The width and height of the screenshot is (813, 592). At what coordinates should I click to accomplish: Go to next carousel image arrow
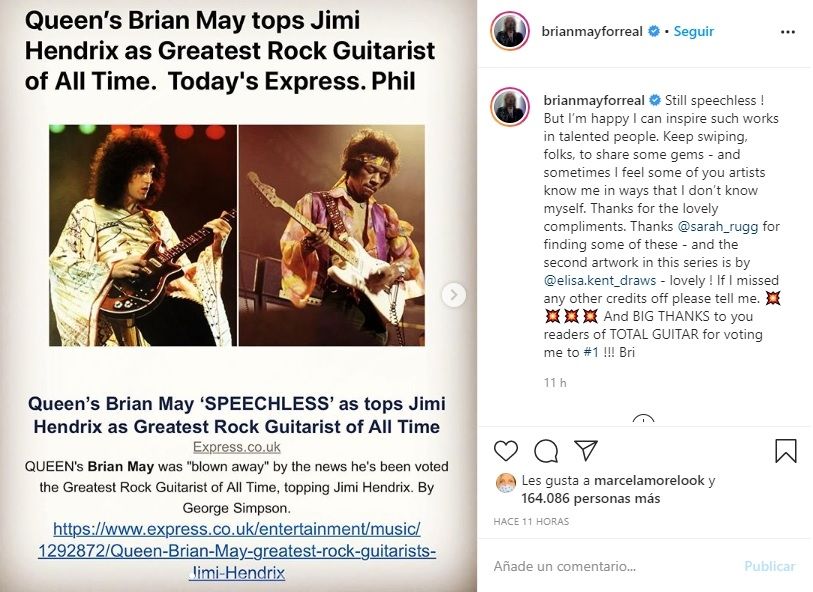tap(454, 294)
